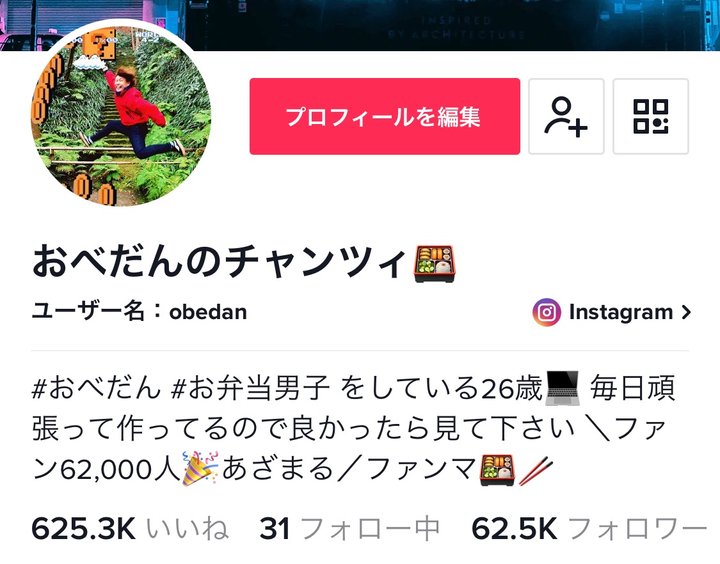Click the chopsticks emoji in bio
720x564 pixels.
[535, 470]
